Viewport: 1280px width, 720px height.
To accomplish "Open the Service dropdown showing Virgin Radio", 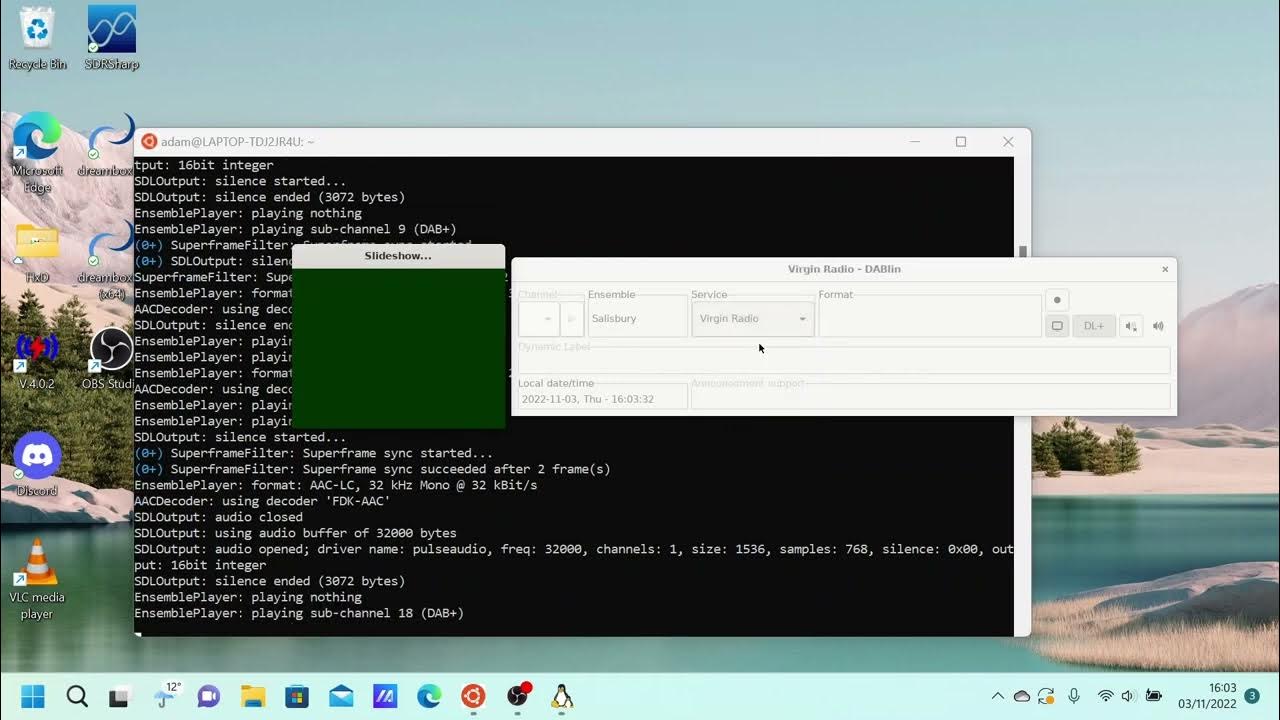I will coord(753,319).
